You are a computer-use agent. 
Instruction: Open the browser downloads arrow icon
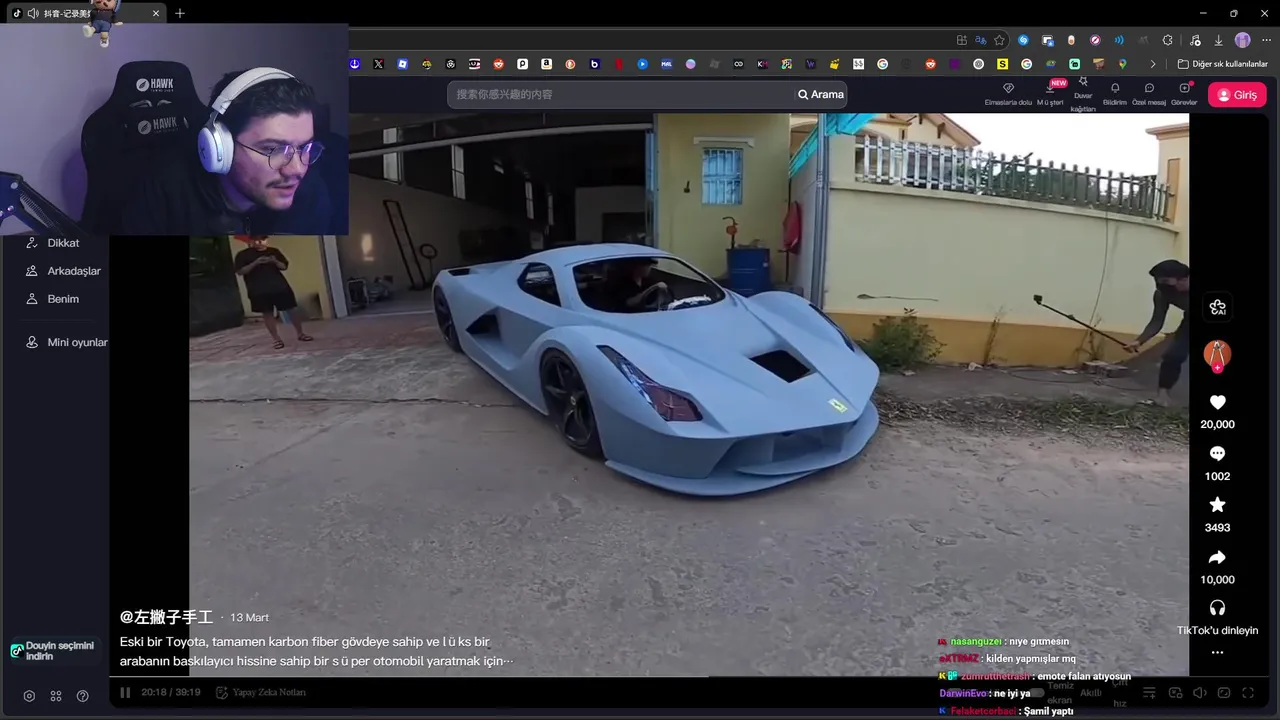pyautogui.click(x=1219, y=40)
